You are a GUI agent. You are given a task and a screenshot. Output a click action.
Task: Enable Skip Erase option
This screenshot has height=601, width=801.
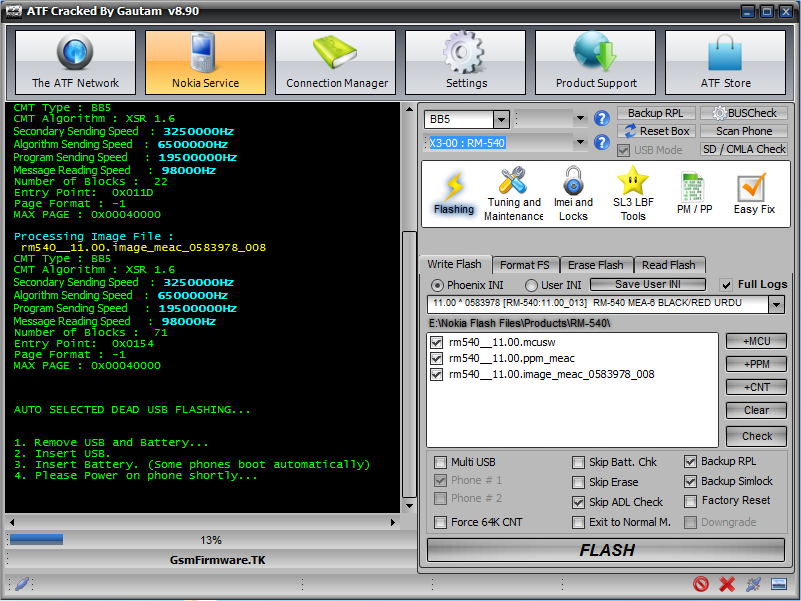tap(578, 482)
